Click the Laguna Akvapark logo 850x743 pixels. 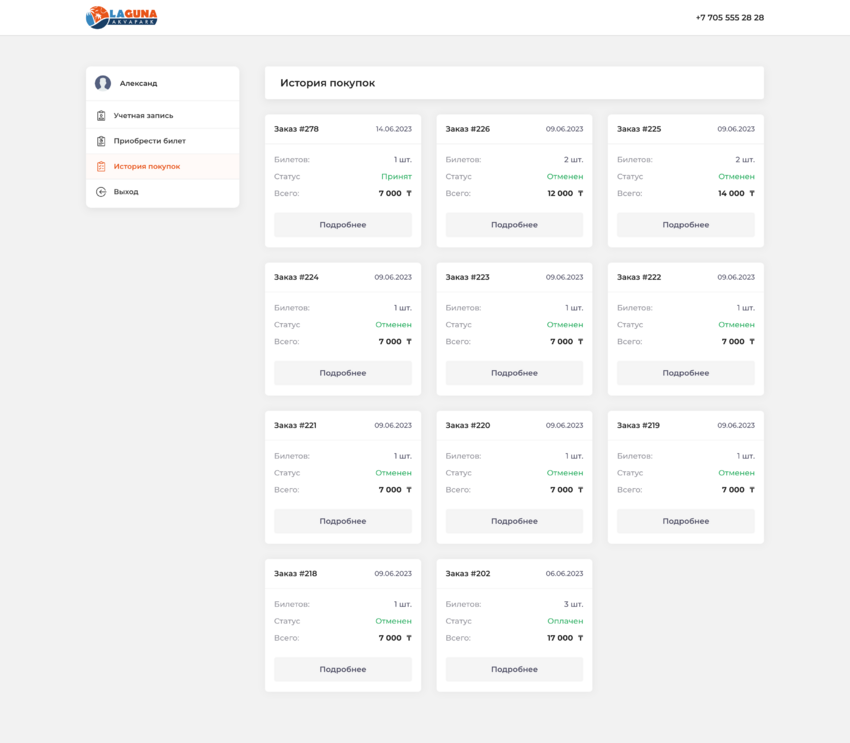121,17
